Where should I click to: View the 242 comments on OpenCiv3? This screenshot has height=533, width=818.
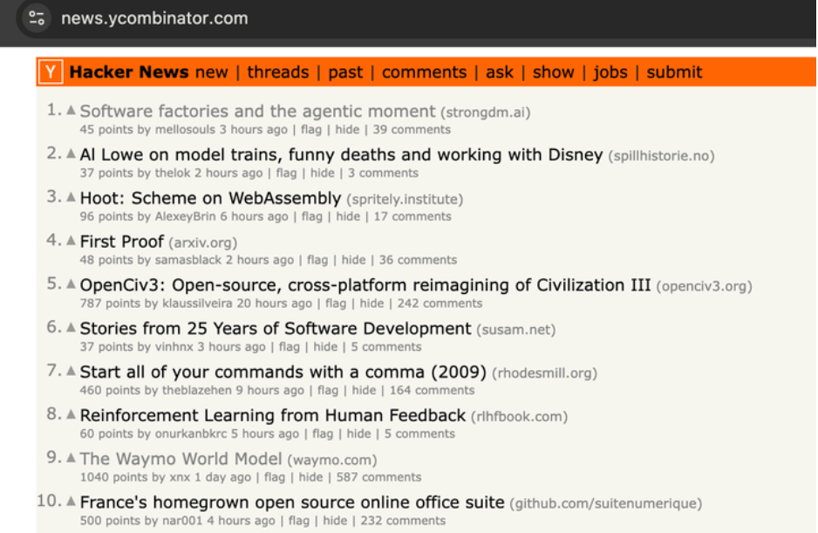(440, 303)
